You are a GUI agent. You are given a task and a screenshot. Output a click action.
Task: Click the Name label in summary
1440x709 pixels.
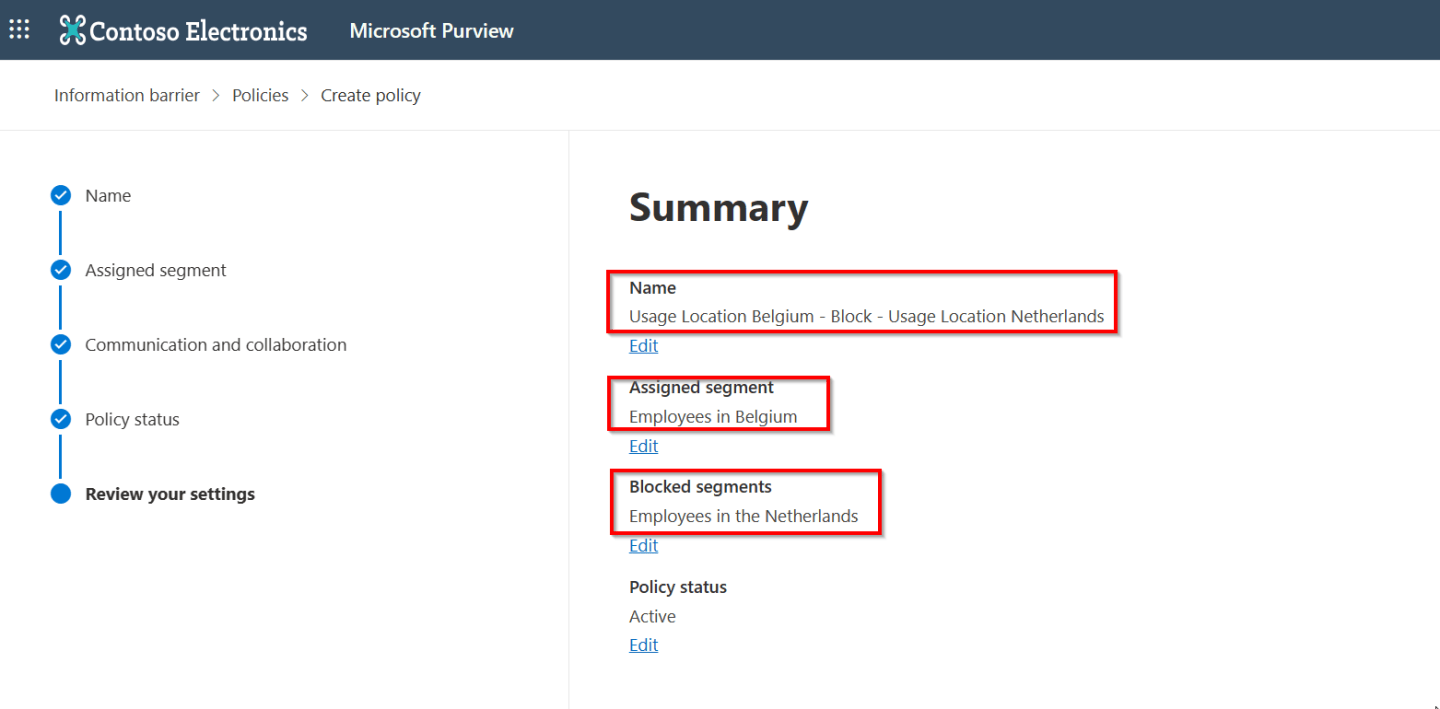652,288
